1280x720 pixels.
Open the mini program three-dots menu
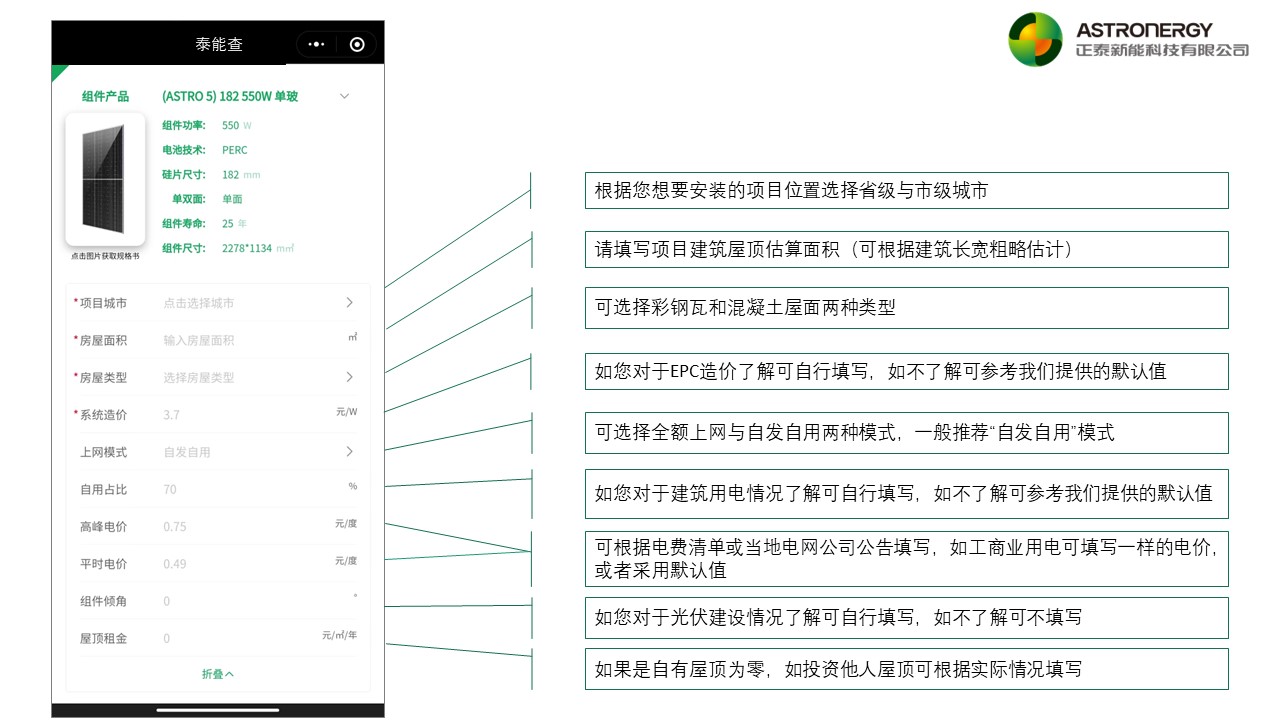point(317,44)
